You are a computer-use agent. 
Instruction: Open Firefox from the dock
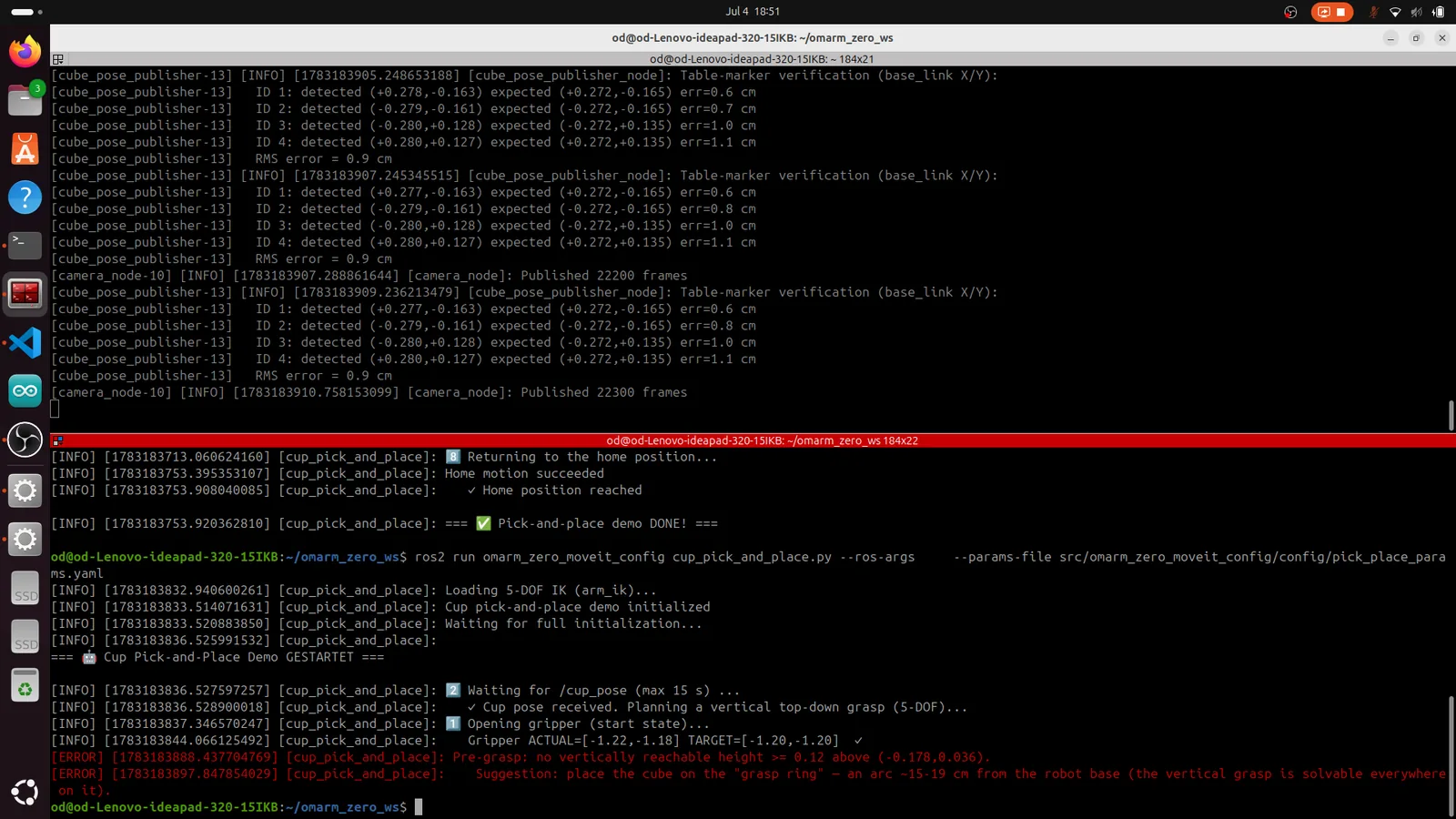click(x=25, y=51)
